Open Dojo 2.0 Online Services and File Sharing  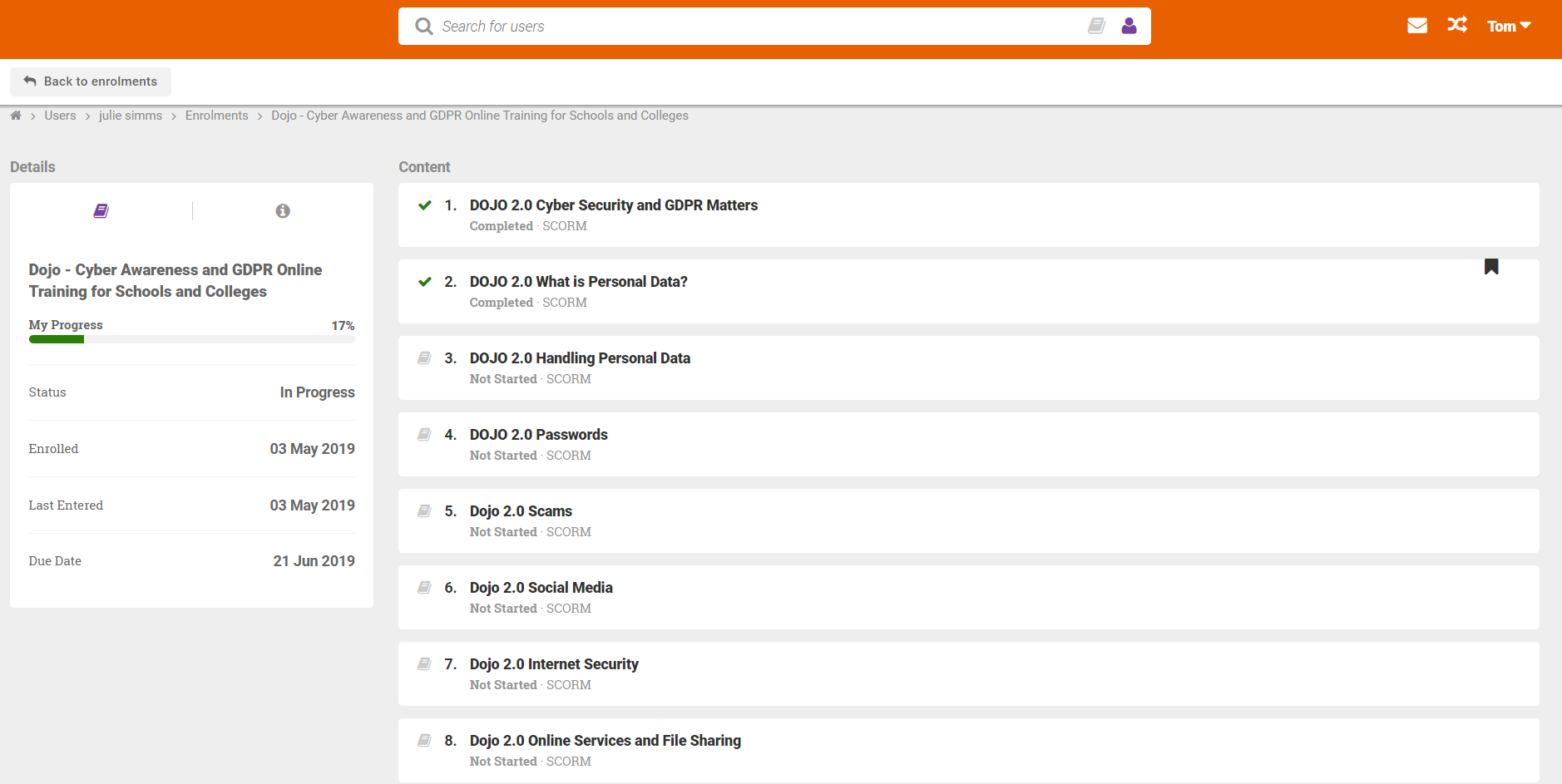point(606,741)
